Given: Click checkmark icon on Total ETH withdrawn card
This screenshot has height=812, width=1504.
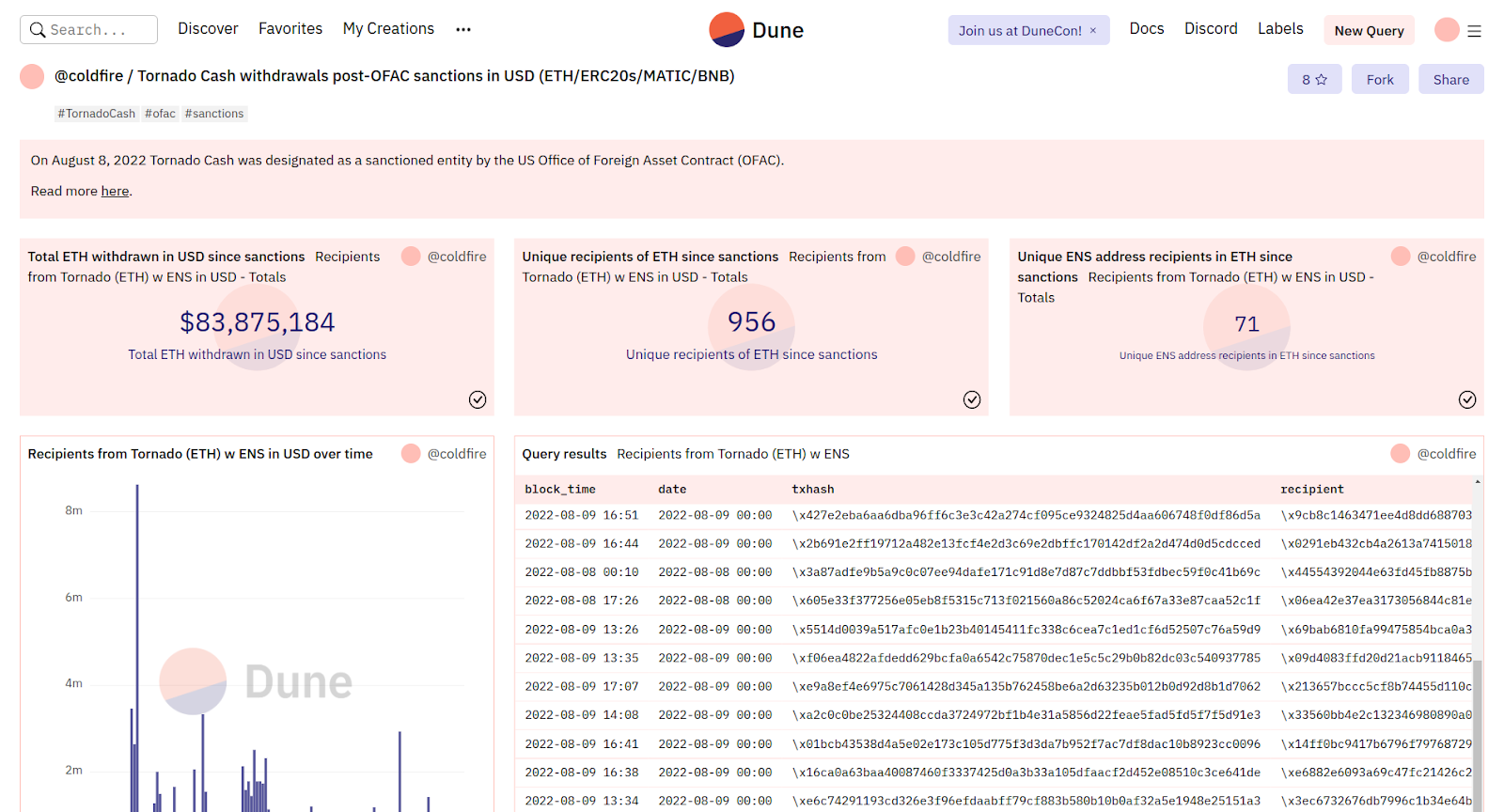Looking at the screenshot, I should [478, 399].
